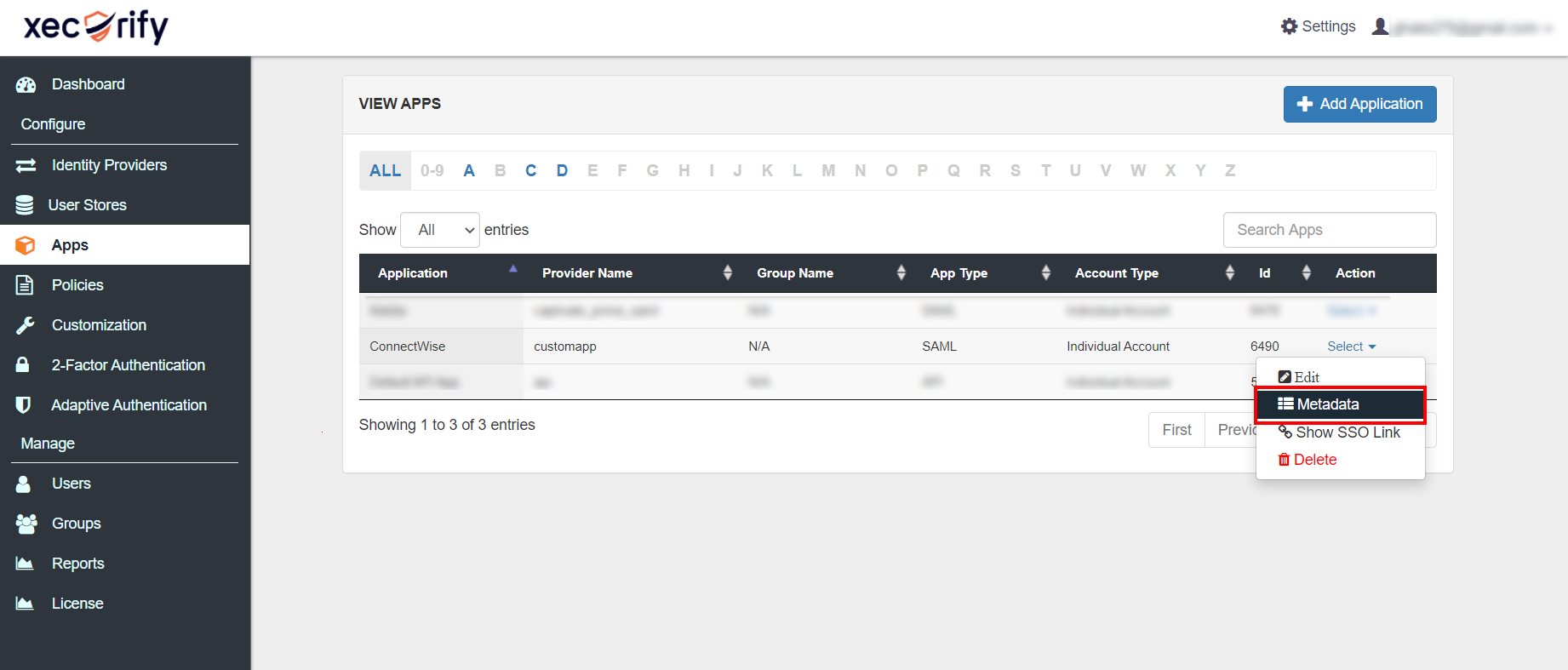Open the Show entries dropdown
Image resolution: width=1568 pixels, height=670 pixels.
440,230
